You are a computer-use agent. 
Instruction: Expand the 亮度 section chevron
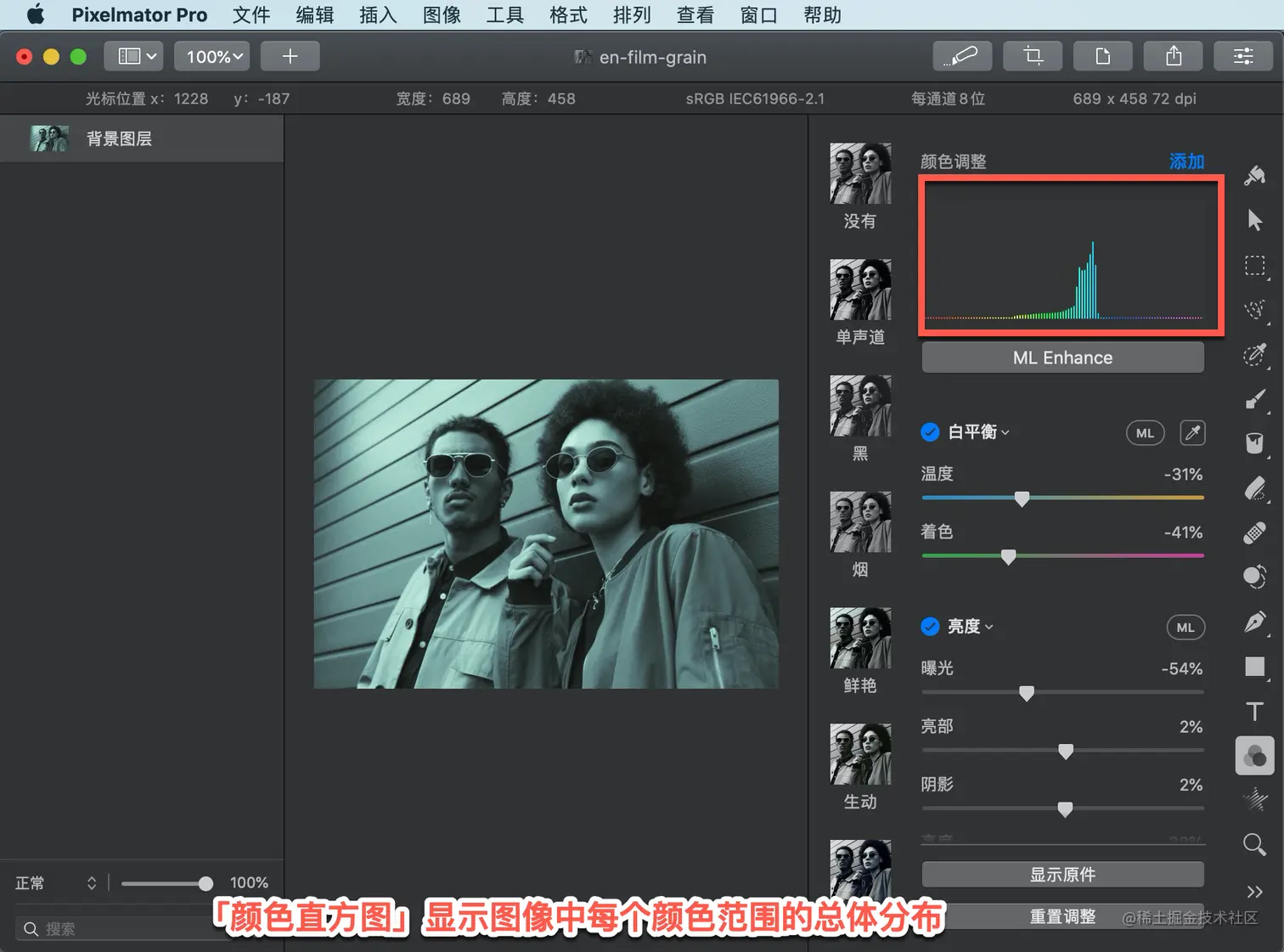tap(989, 628)
